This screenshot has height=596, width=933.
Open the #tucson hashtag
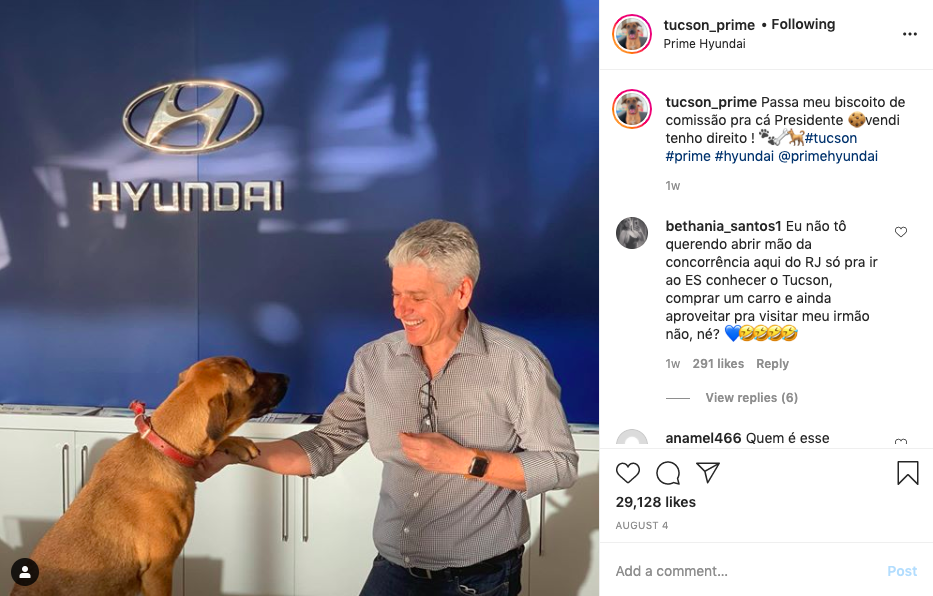[x=831, y=138]
